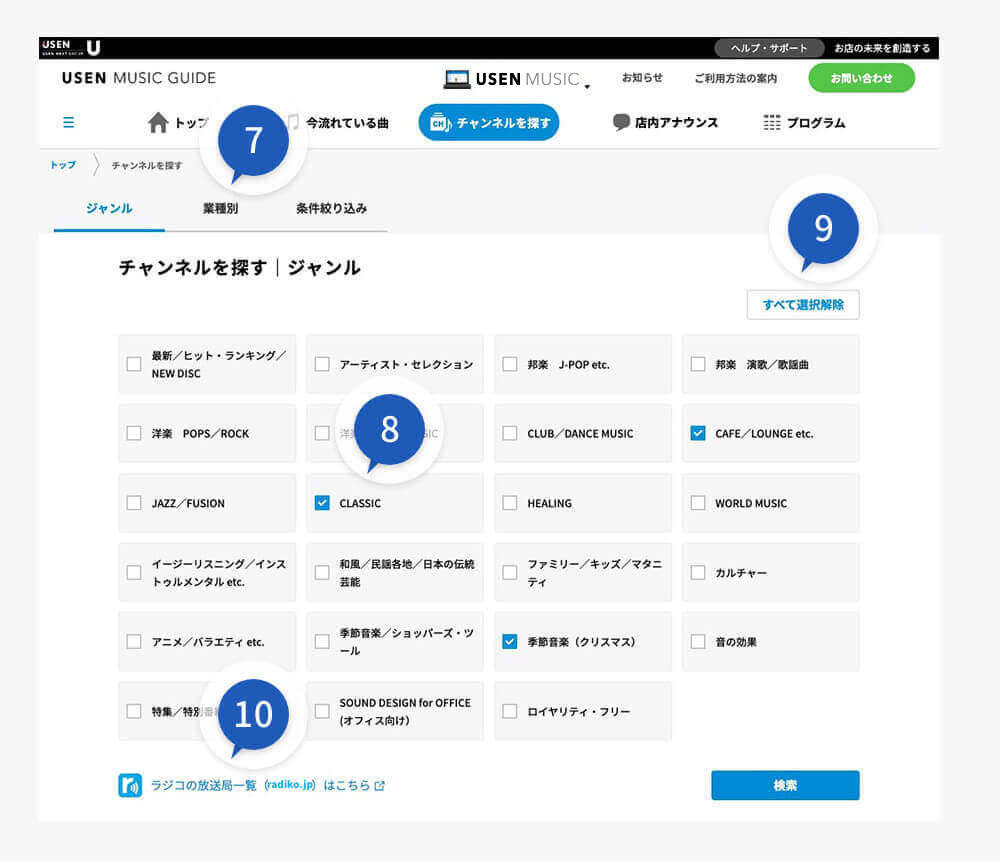Enable the JAZZ／FUSION checkbox
Screen dimensions: 1000x861
click(134, 503)
